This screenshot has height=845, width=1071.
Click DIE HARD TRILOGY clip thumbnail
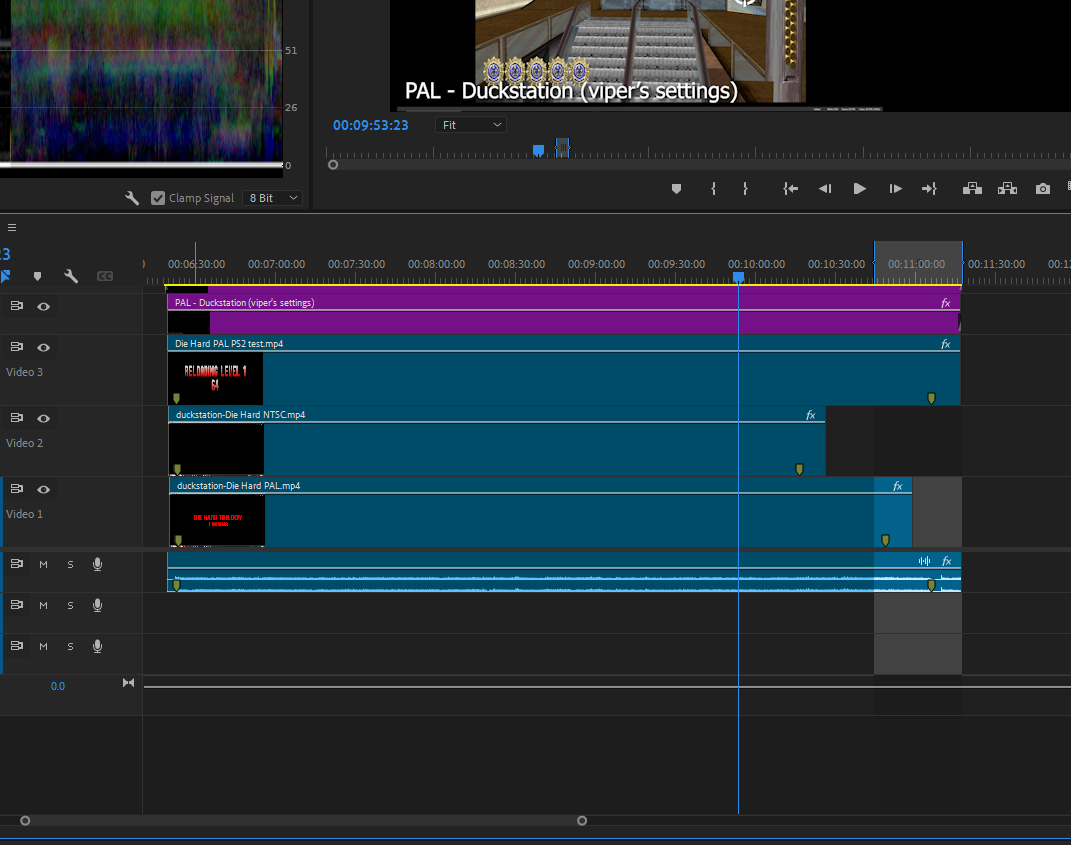[217, 520]
